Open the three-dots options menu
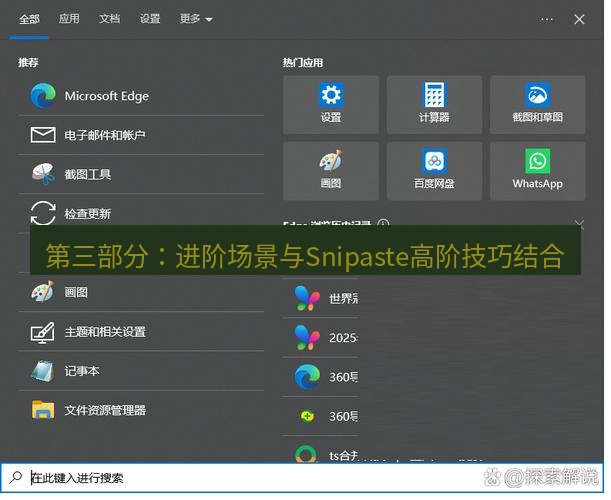Viewport: 611px width, 500px height. [547, 19]
